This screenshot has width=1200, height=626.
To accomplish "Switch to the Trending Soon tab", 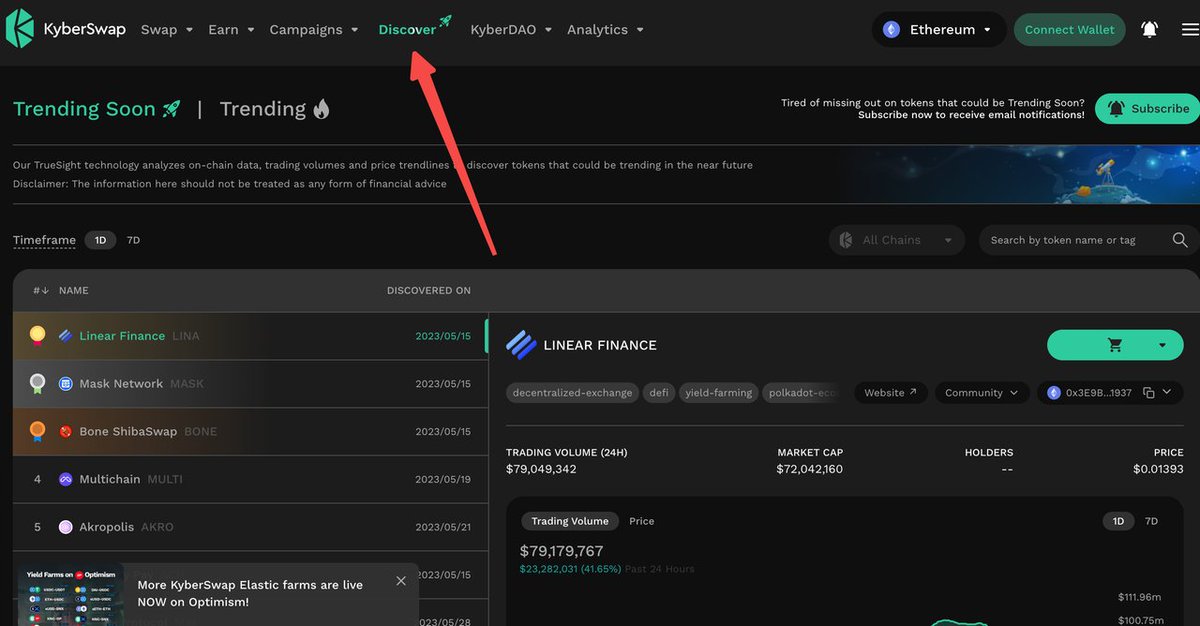I will 97,109.
